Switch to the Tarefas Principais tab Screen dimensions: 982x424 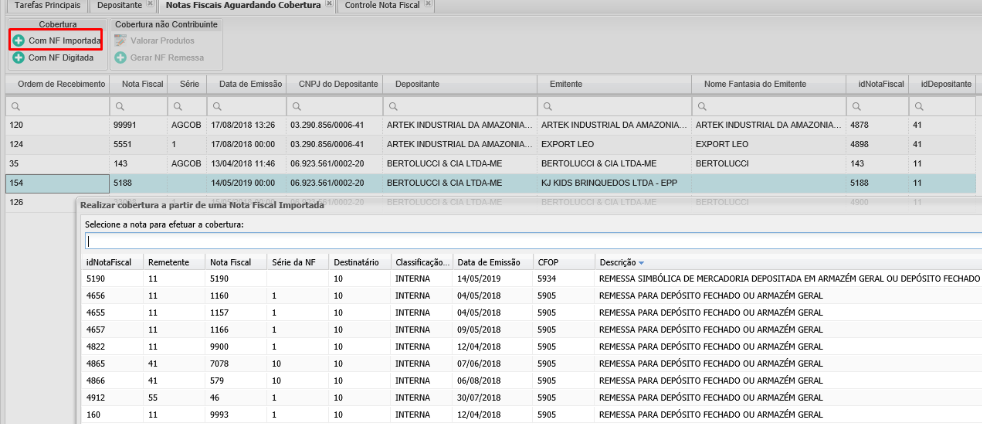click(47, 5)
